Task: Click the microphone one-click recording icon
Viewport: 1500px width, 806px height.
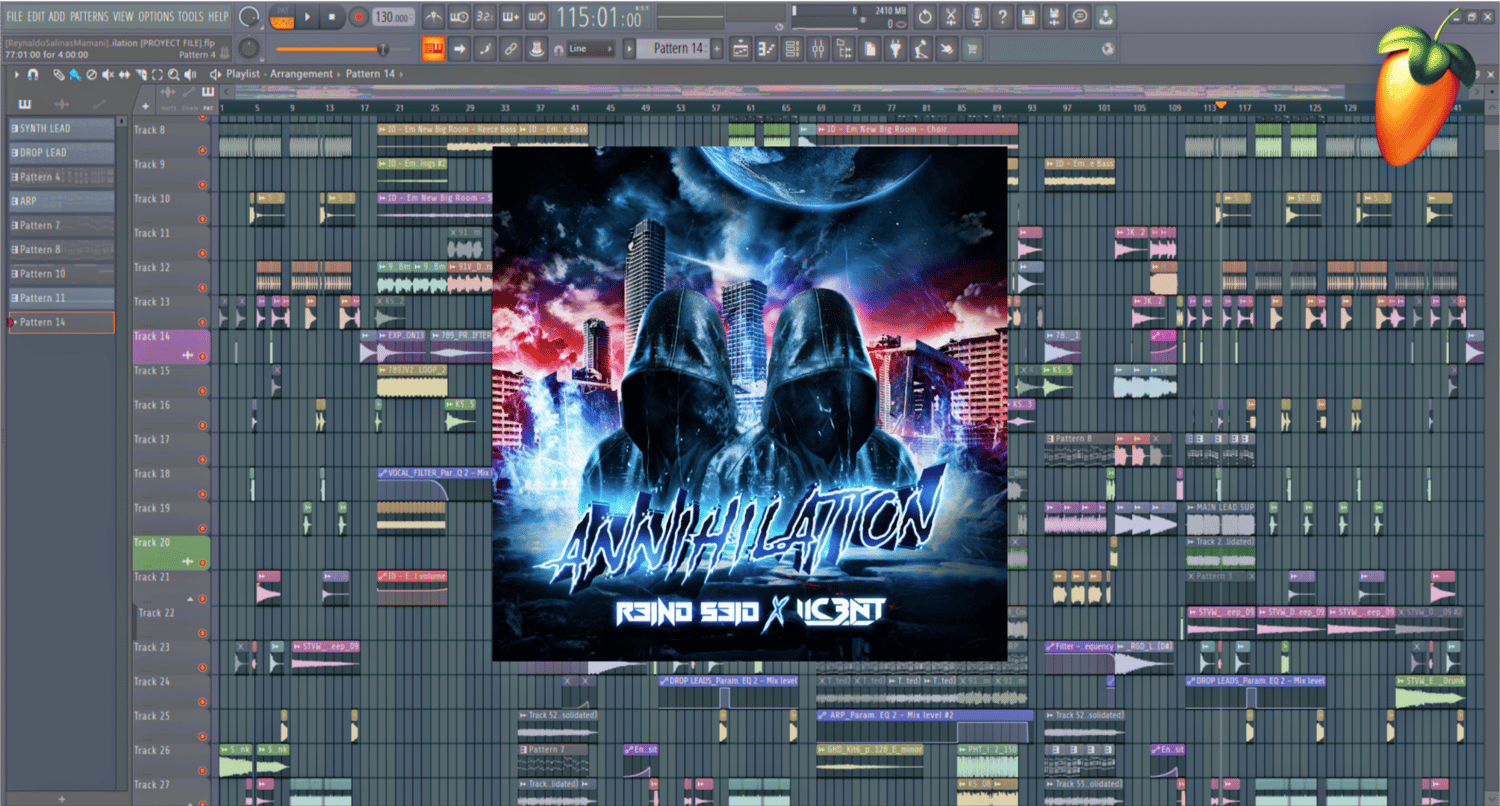Action: (976, 17)
